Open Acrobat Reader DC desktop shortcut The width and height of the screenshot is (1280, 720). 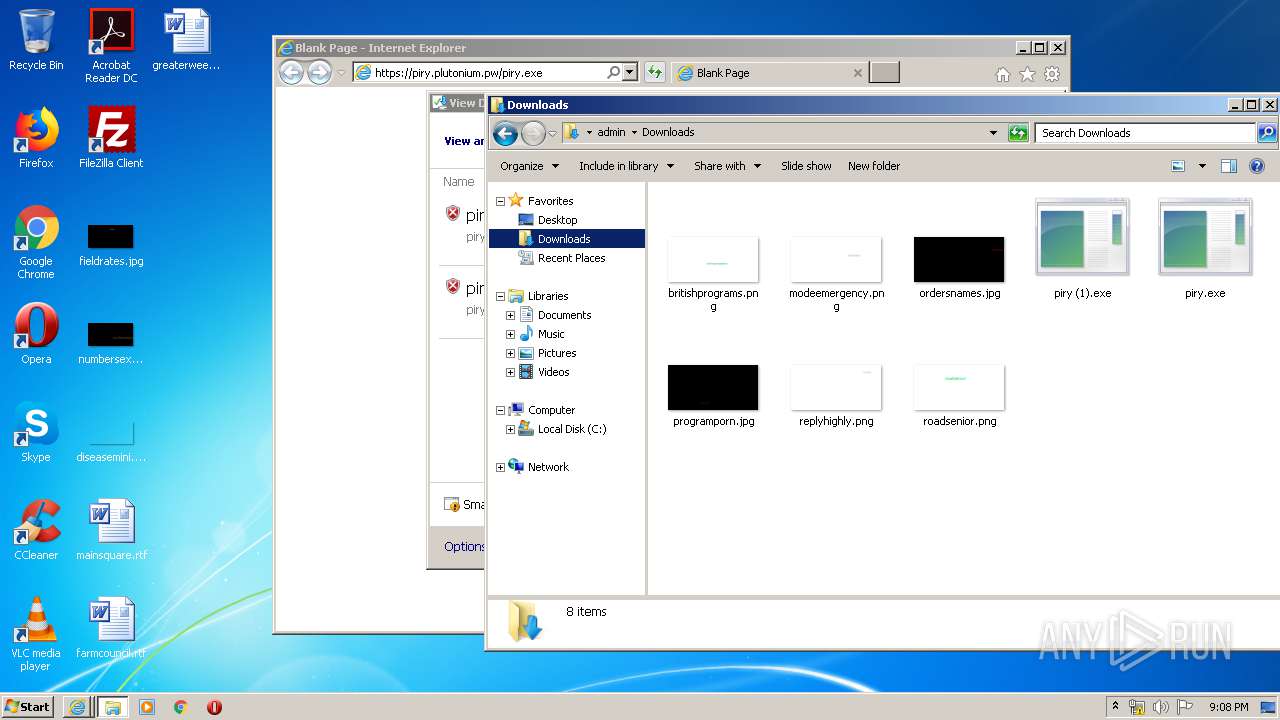(x=111, y=45)
